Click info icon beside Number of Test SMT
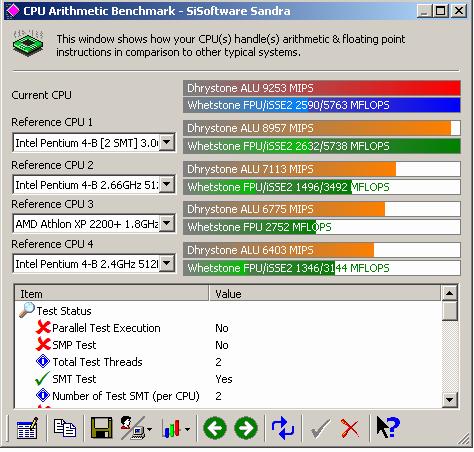Image resolution: width=474 pixels, height=452 pixels. tap(43, 395)
